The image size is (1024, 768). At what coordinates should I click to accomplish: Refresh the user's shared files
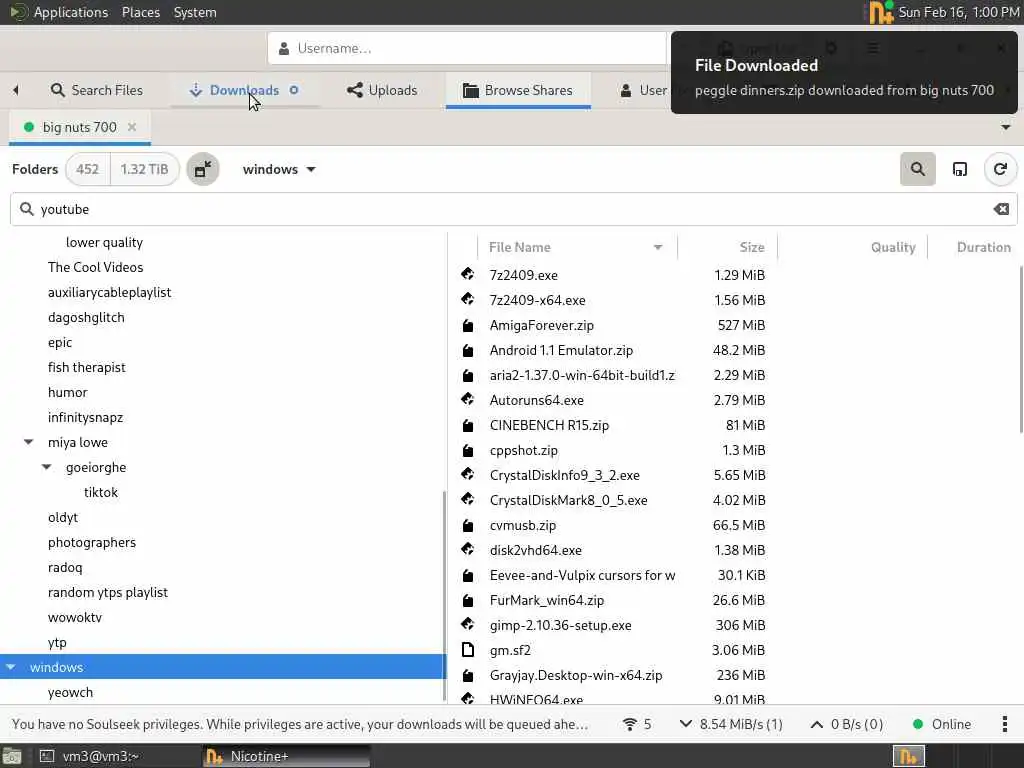[x=1000, y=169]
